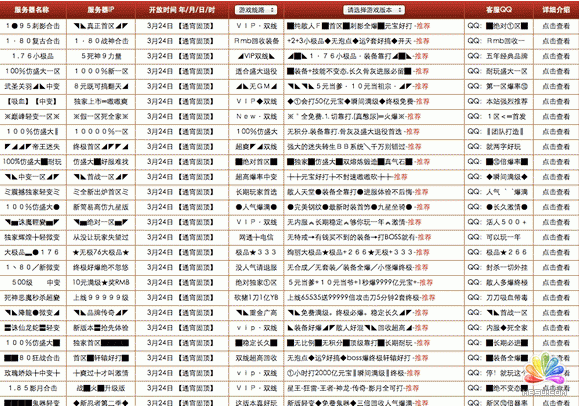This screenshot has height=406, width=579.
Task: Click server IP 上线99999级
Action: [101, 298]
